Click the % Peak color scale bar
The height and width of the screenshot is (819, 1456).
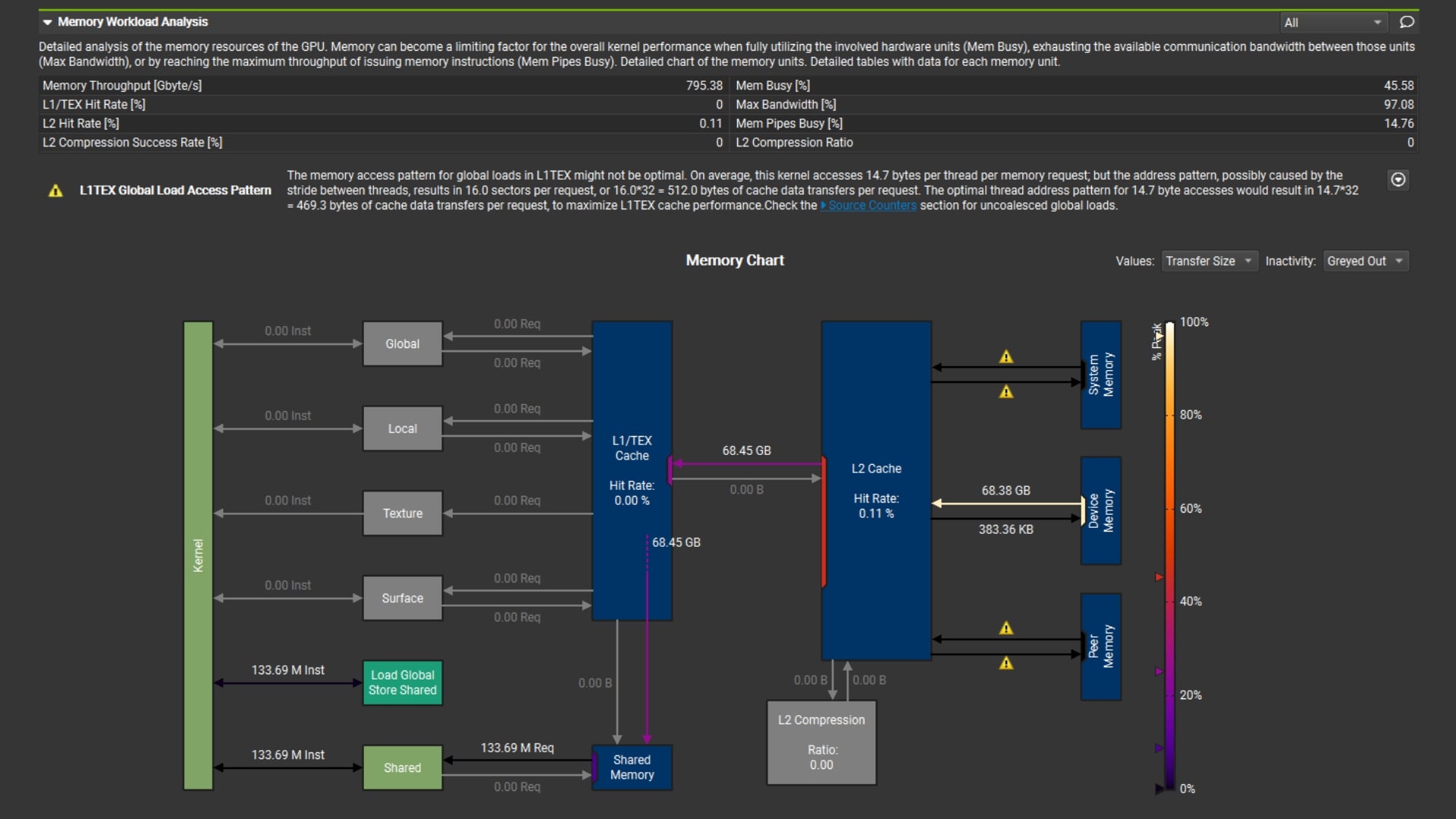(1170, 555)
